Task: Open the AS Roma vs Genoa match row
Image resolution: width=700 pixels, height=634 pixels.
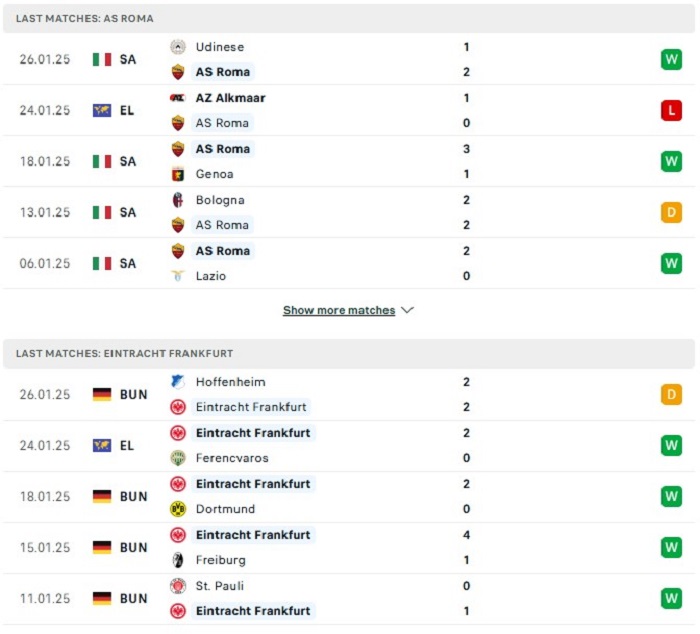Action: pyautogui.click(x=349, y=162)
